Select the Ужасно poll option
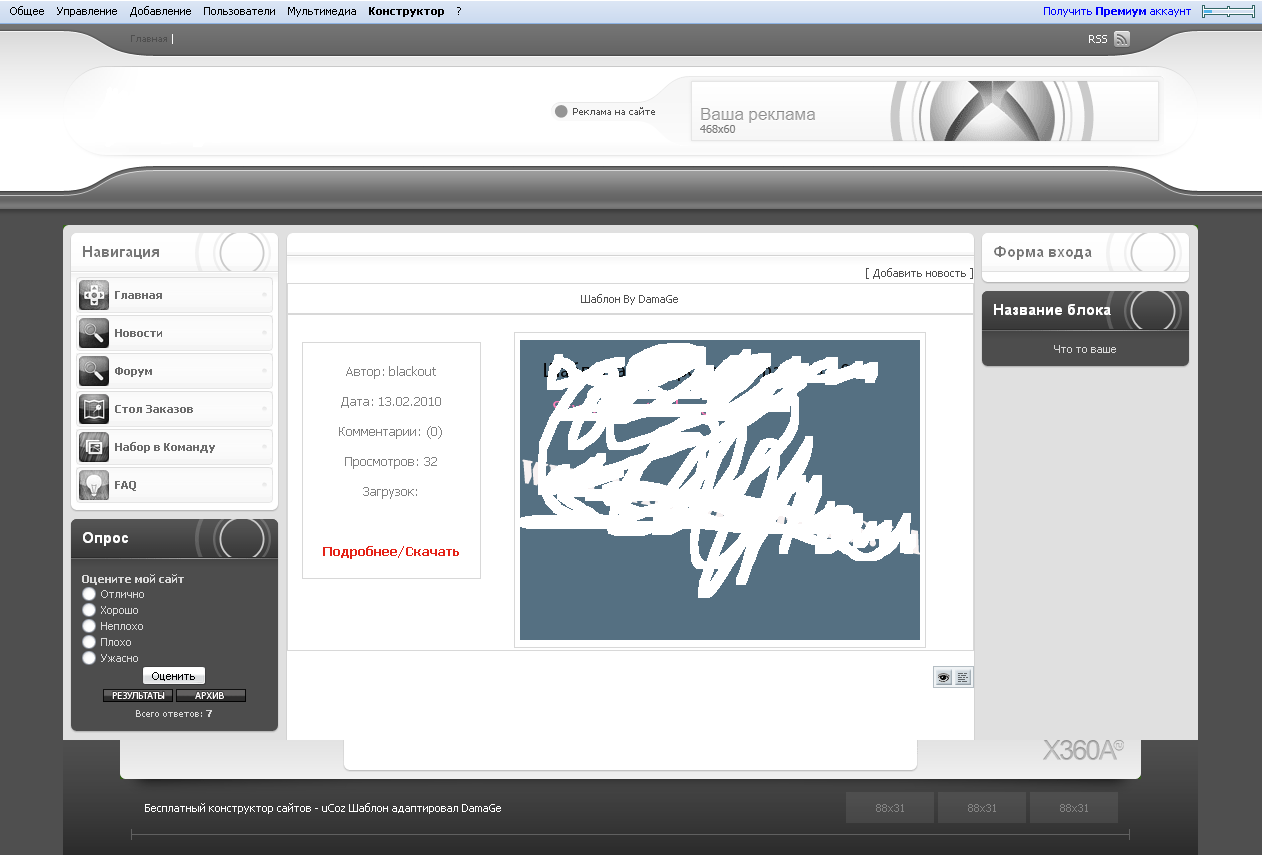This screenshot has height=855, width=1262. click(x=89, y=658)
